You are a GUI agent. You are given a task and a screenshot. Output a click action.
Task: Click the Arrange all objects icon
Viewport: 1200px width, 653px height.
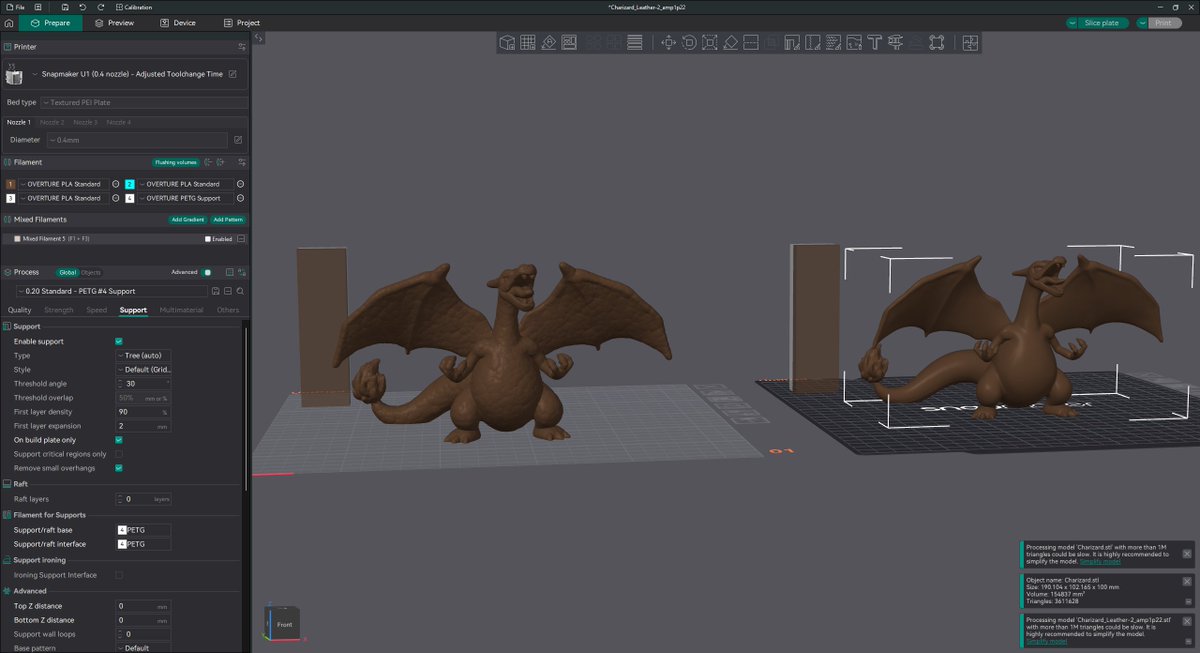tap(569, 42)
